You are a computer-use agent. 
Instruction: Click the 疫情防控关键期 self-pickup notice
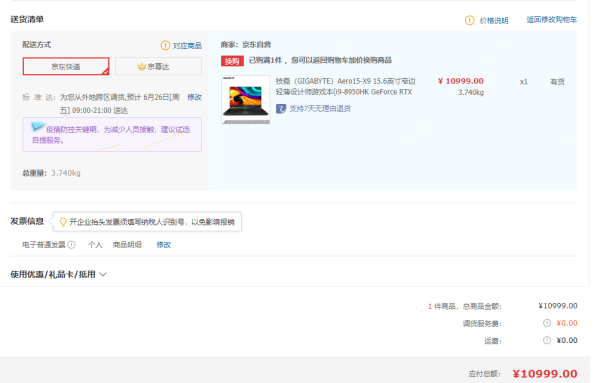click(x=112, y=135)
